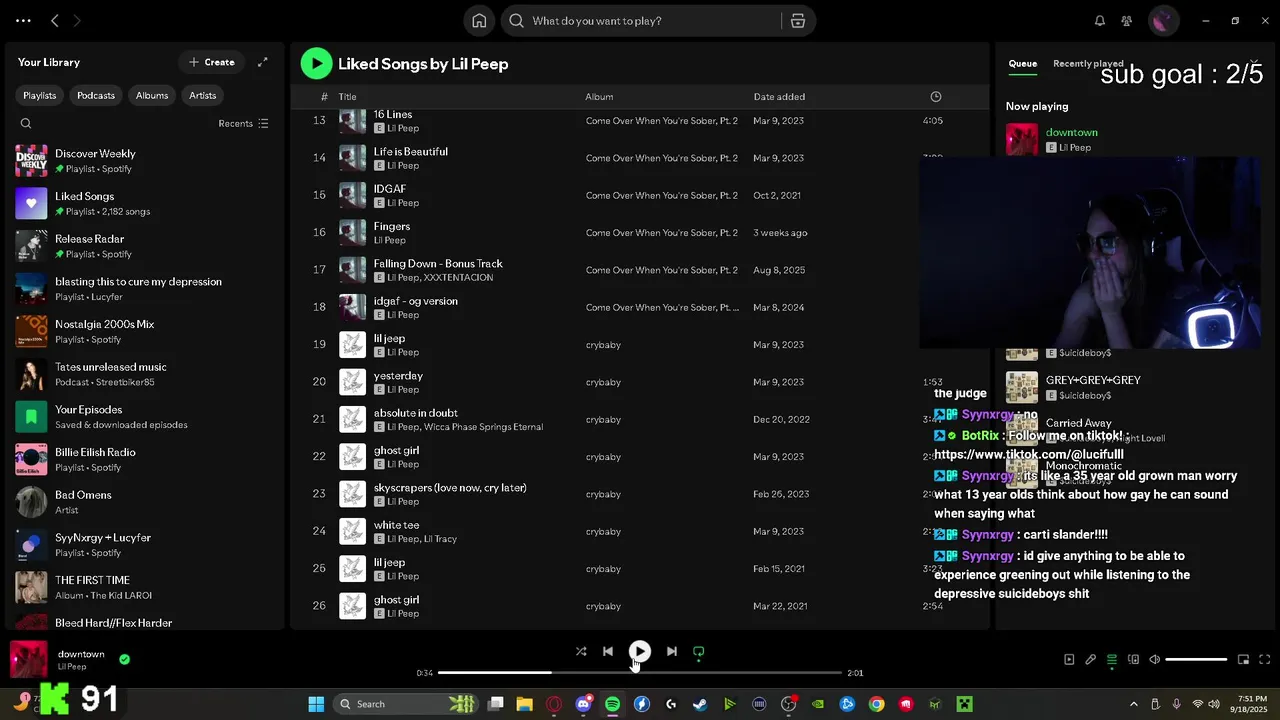Open the Browse icon in search bar
1280x720 pixels.
coord(798,21)
